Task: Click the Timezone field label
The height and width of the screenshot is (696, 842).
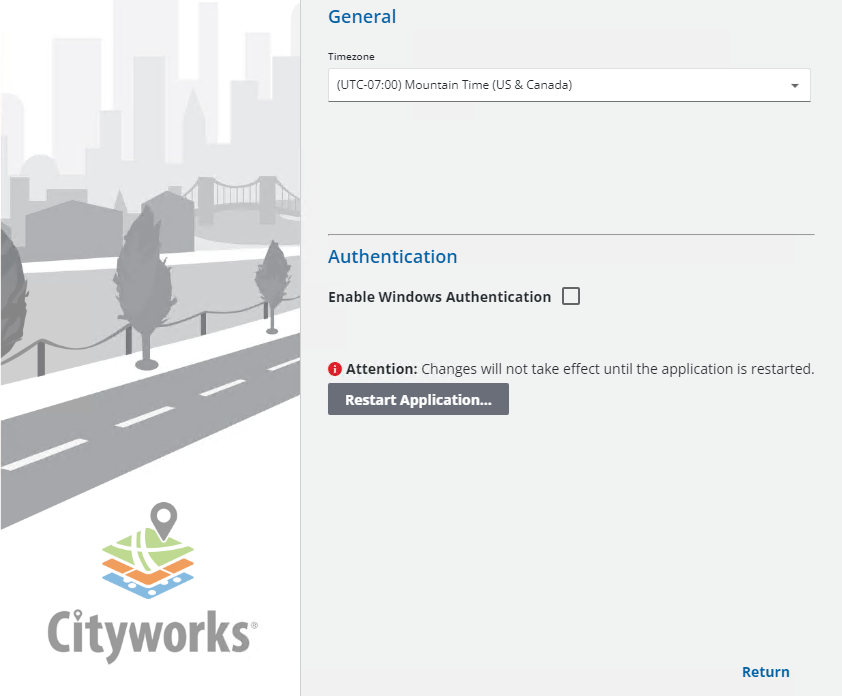Action: click(351, 57)
